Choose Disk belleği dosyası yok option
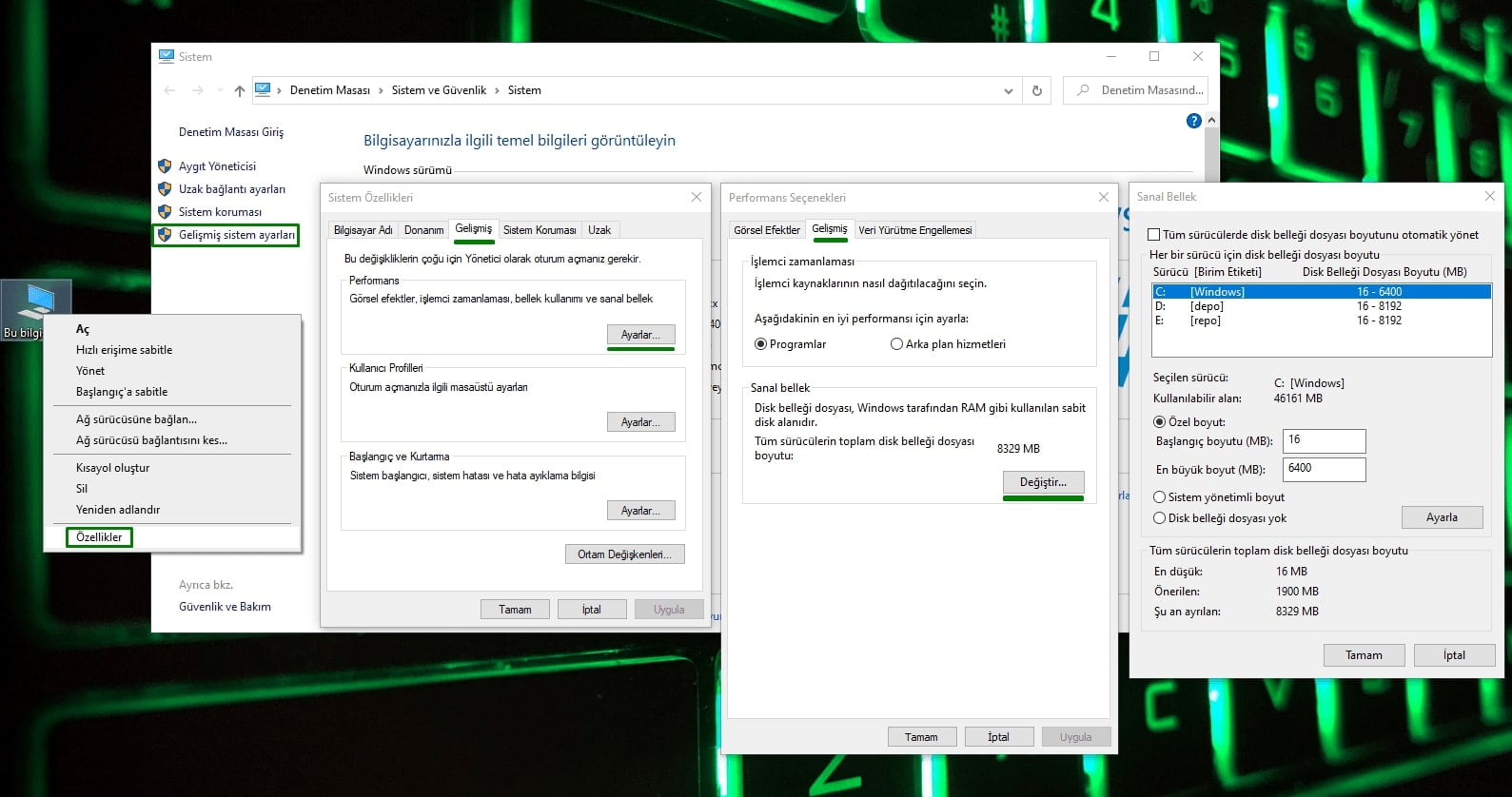Viewport: 1512px width, 797px height. click(1159, 518)
